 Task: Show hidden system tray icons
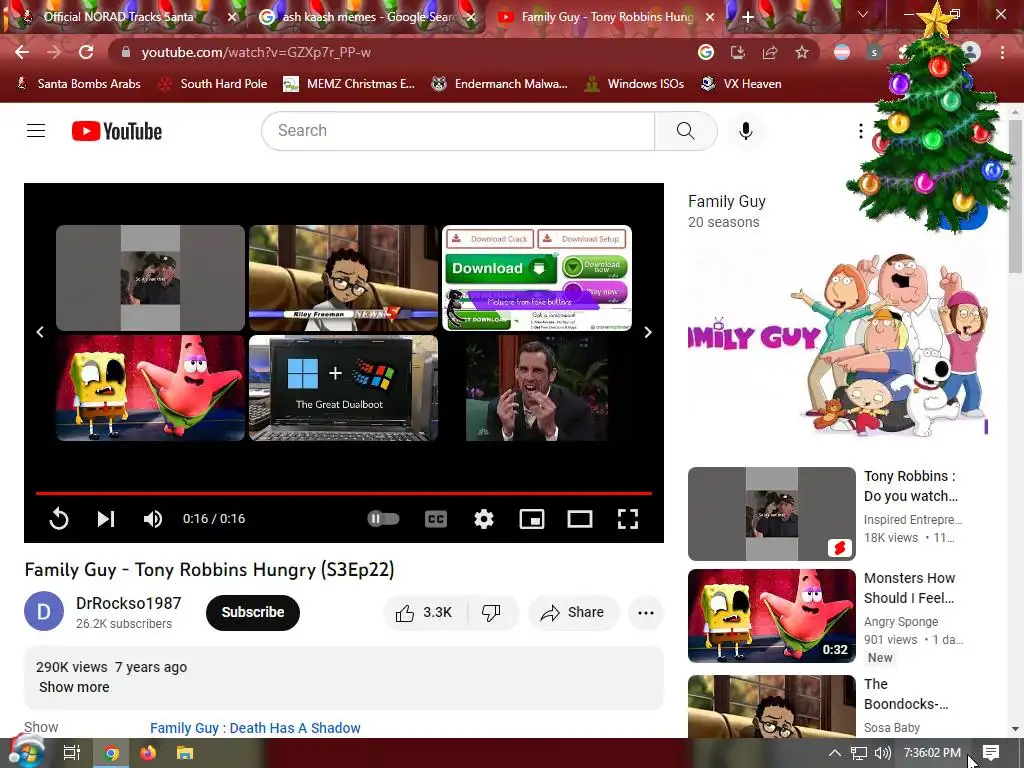(835, 753)
